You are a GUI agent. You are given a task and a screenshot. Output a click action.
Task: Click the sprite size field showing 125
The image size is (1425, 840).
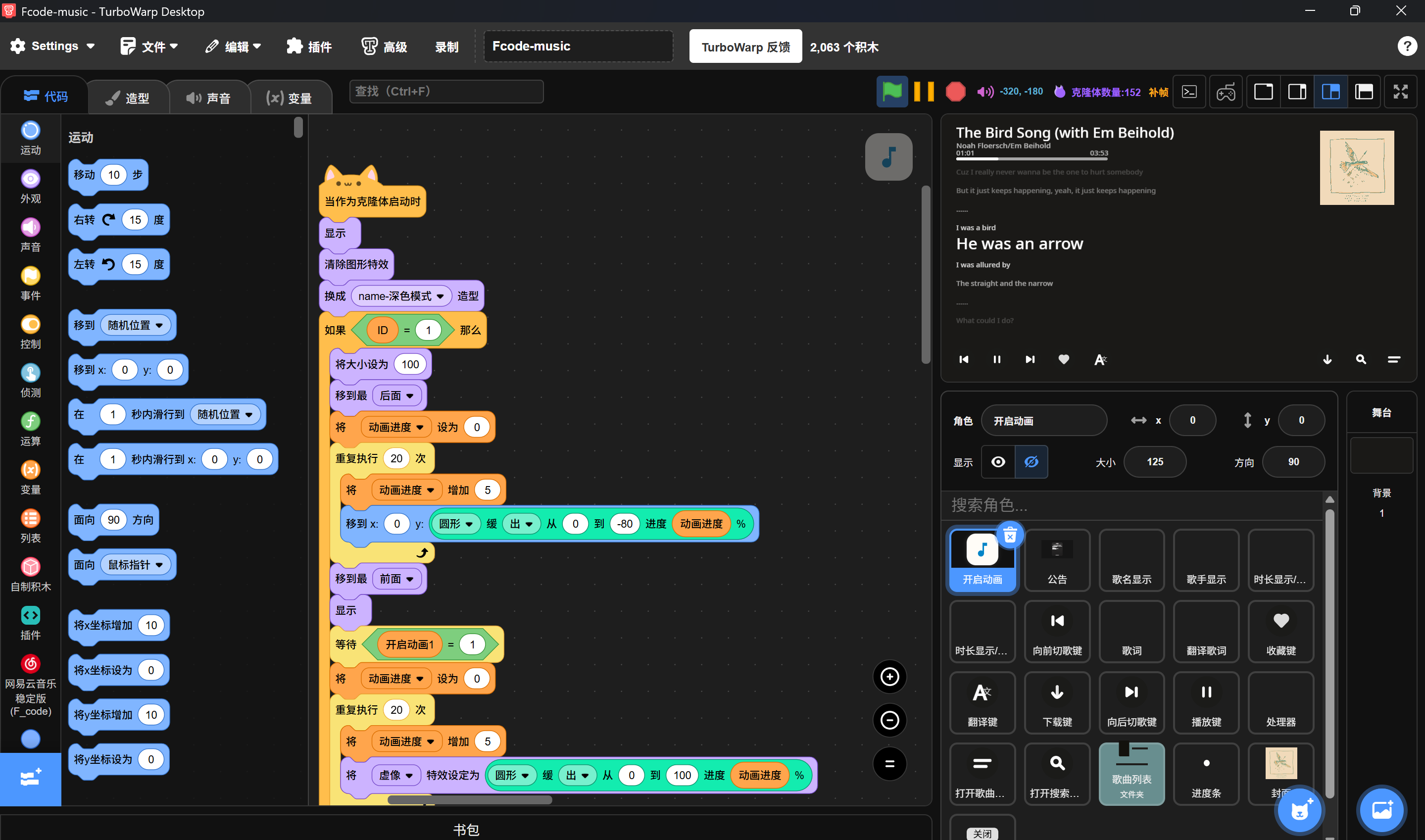point(1154,462)
